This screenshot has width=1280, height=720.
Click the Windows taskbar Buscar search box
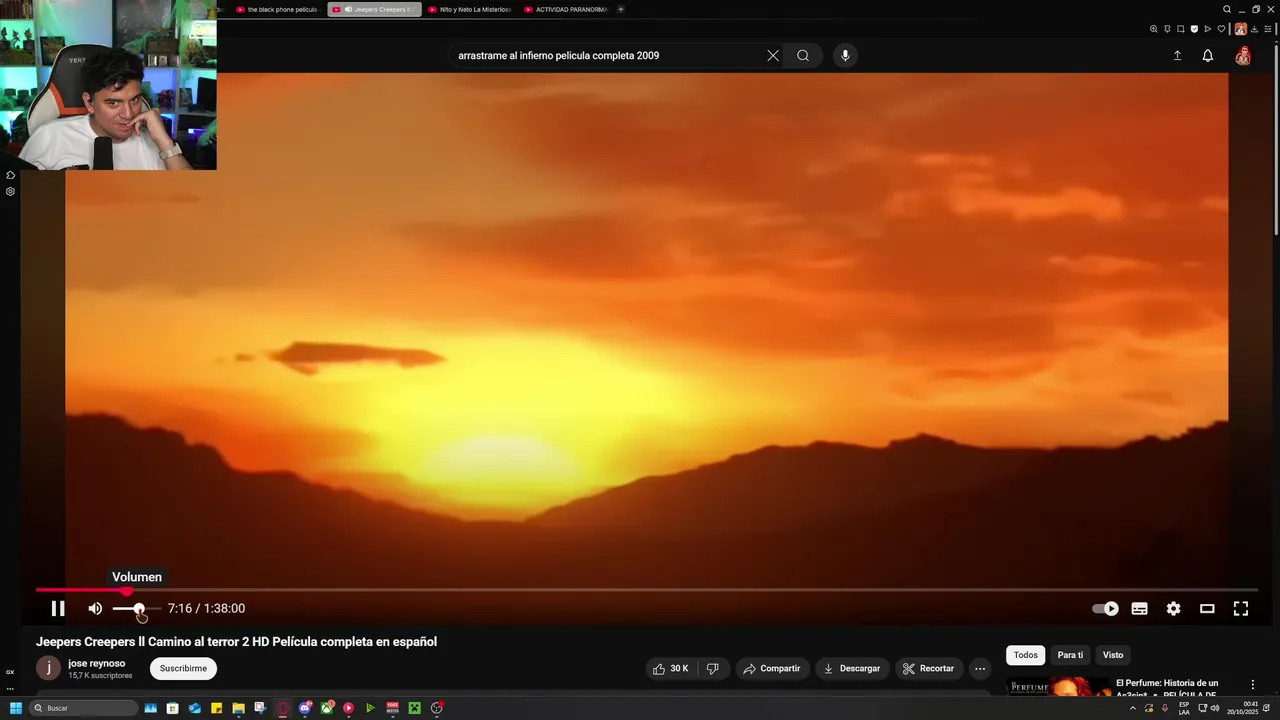pyautogui.click(x=83, y=708)
